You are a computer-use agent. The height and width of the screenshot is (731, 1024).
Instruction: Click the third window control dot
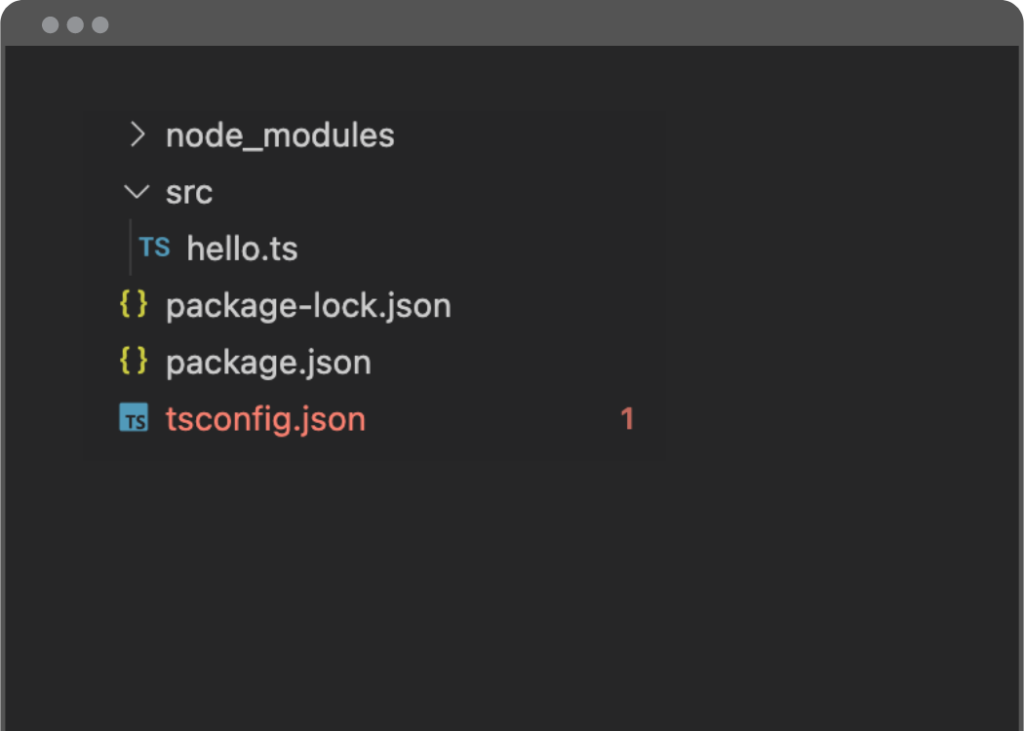(100, 25)
